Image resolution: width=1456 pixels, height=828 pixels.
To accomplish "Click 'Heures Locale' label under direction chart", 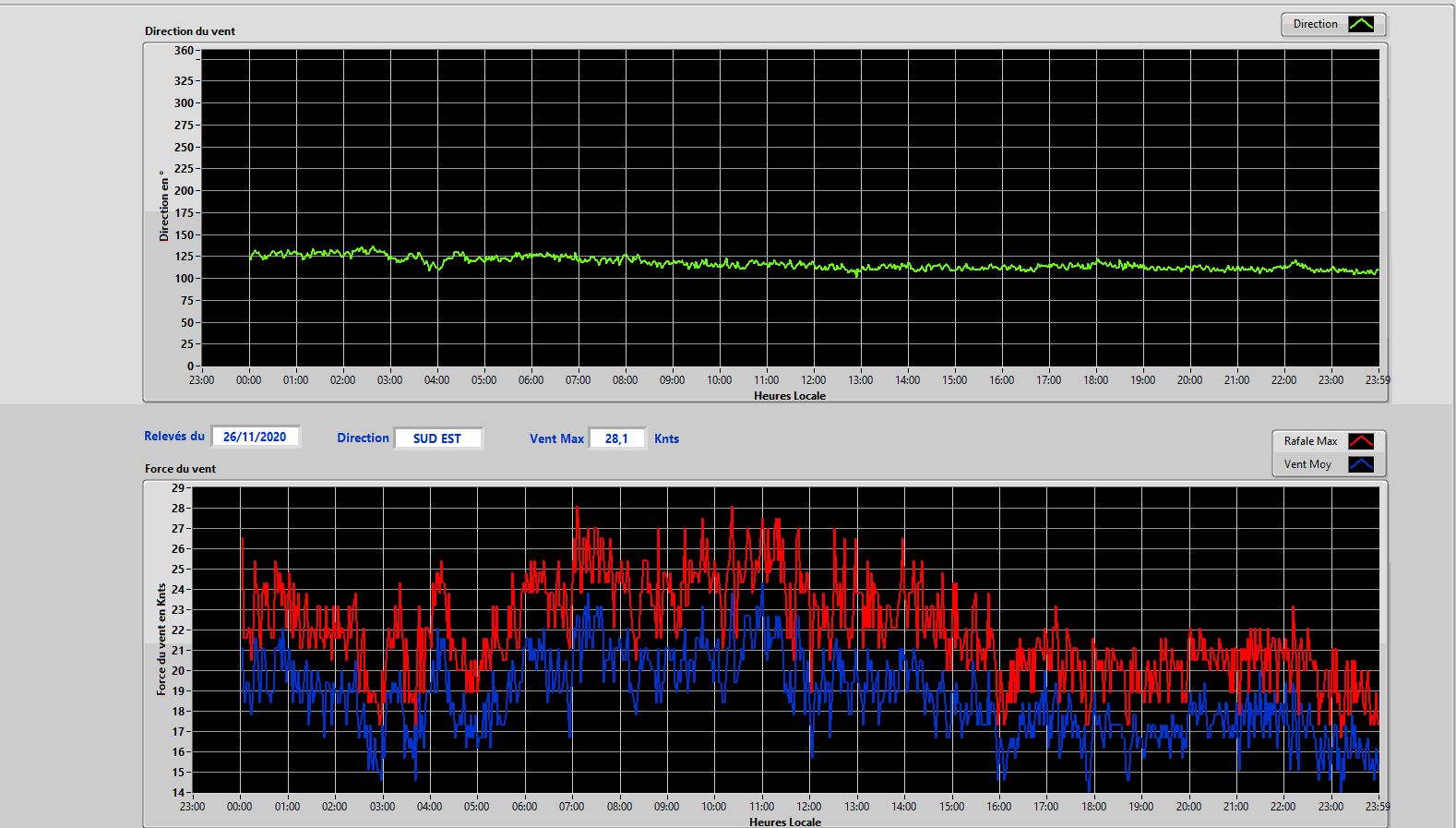I will coord(790,395).
